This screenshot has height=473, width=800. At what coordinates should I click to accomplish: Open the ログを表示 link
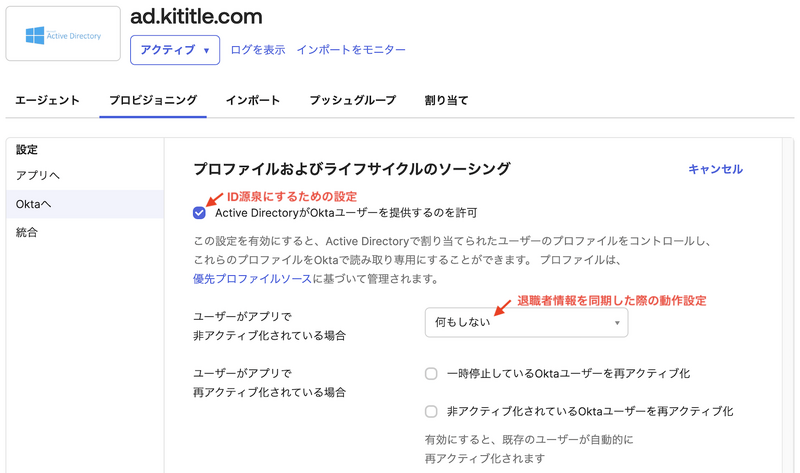(x=258, y=50)
